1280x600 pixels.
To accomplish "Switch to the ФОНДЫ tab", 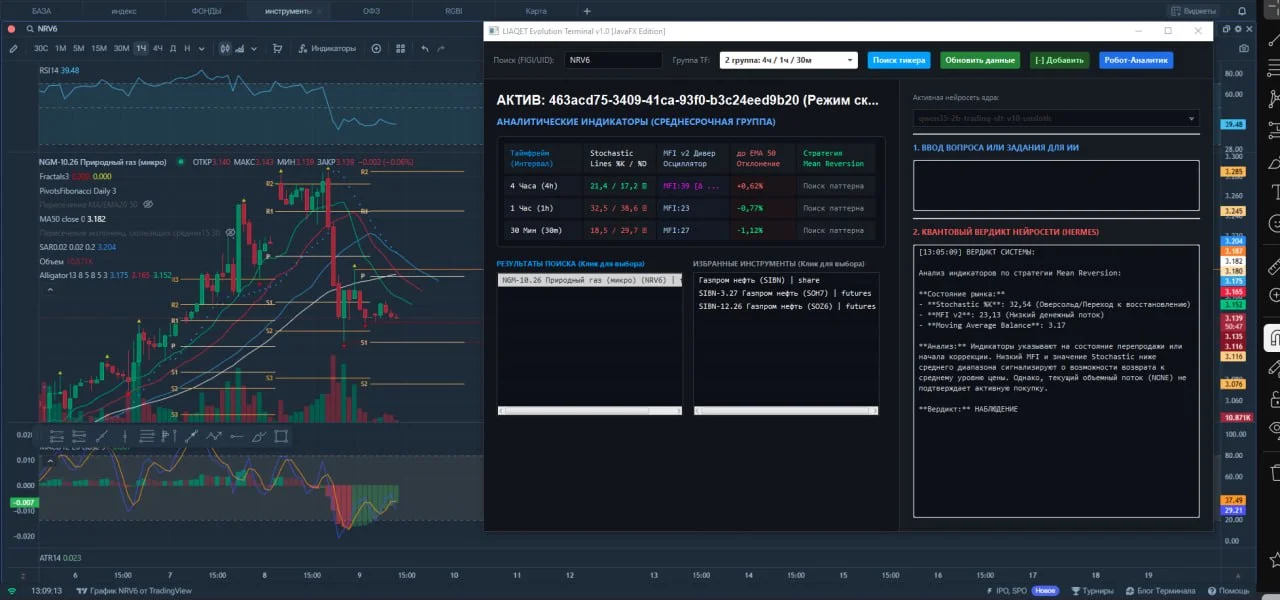I will [x=207, y=11].
